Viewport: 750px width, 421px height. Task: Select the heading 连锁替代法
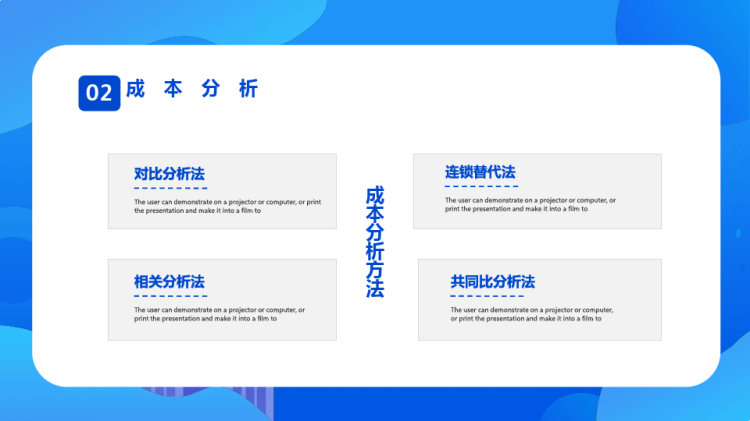[x=480, y=172]
